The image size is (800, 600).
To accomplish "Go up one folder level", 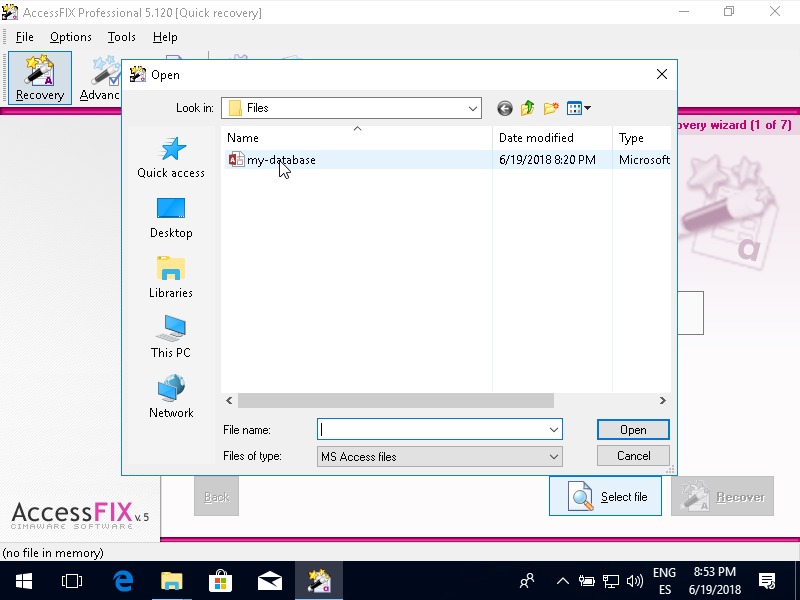I will (x=527, y=108).
